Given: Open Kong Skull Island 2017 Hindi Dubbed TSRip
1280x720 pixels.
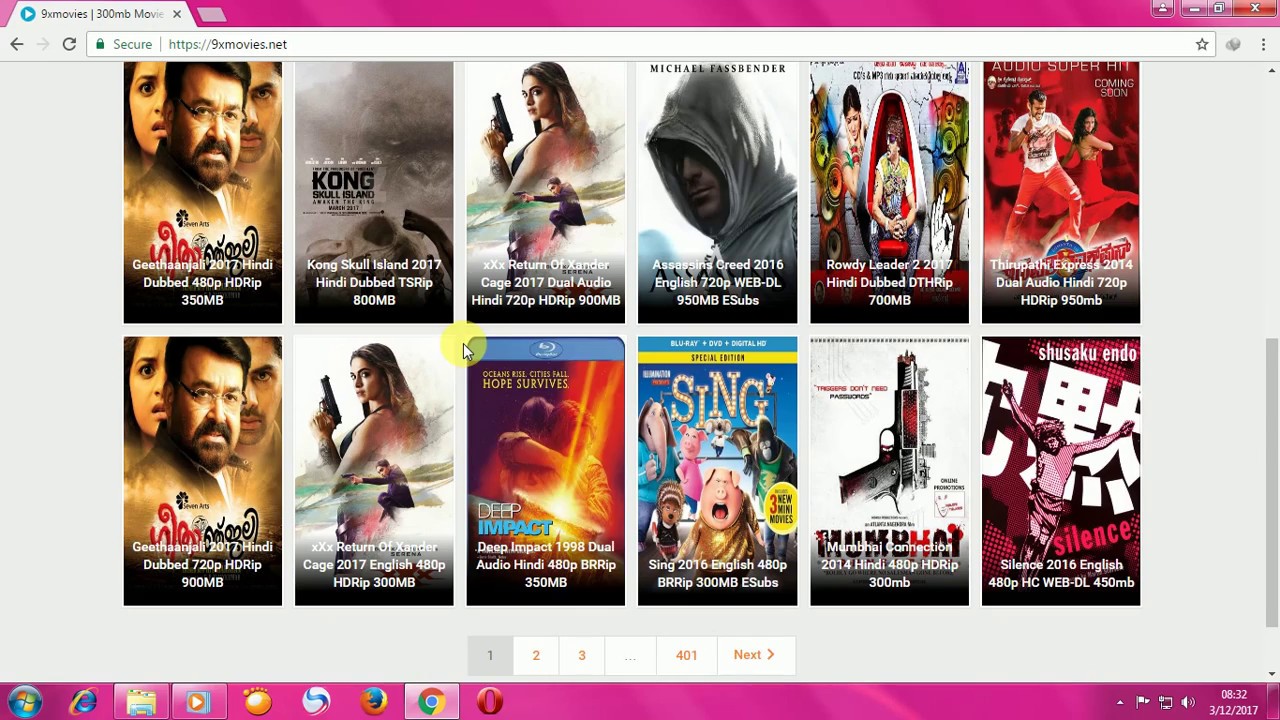Looking at the screenshot, I should click(x=374, y=192).
